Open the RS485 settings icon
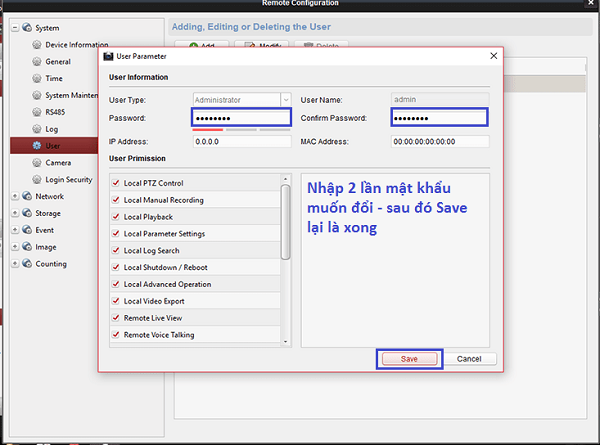The width and height of the screenshot is (600, 445). click(37, 113)
